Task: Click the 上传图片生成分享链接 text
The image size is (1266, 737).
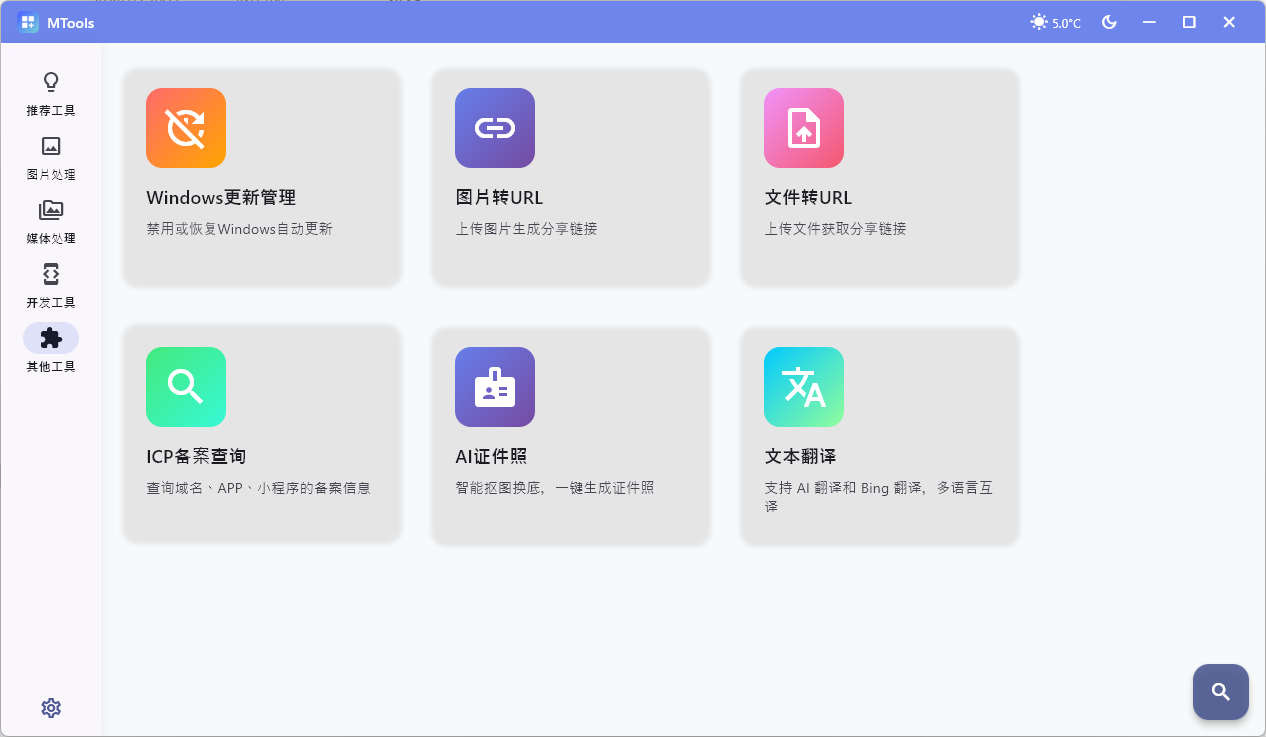Action: point(527,228)
